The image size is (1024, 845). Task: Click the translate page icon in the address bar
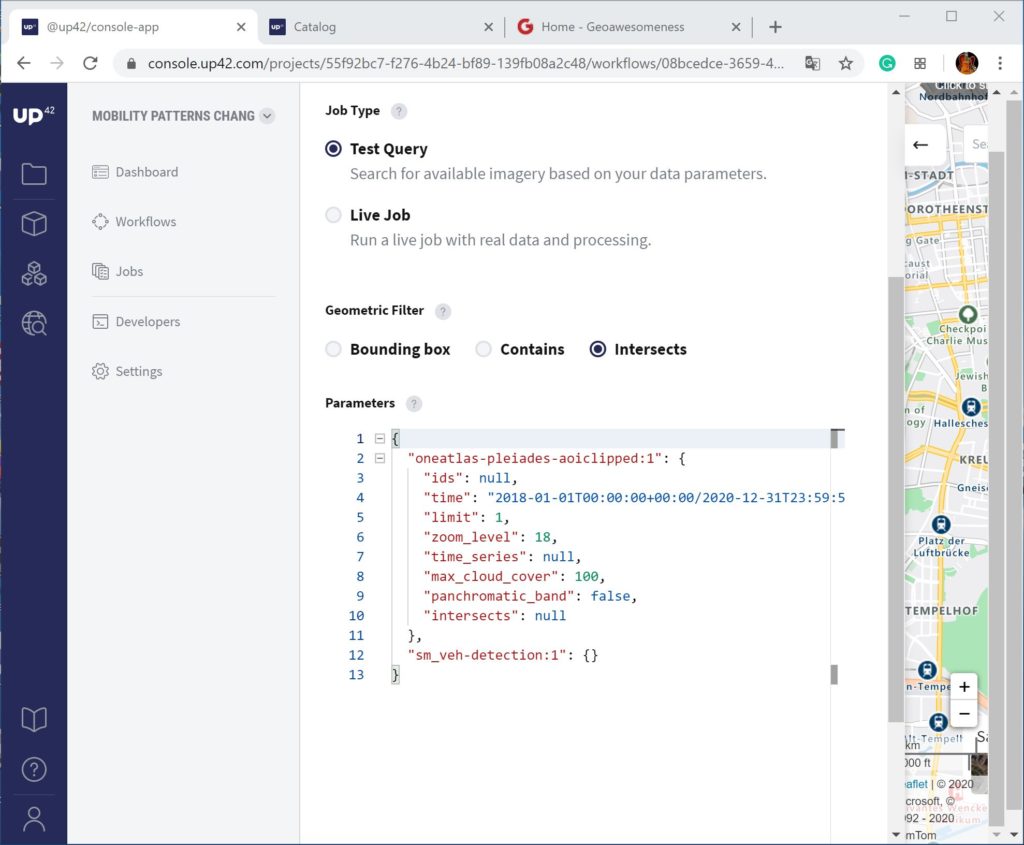pyautogui.click(x=812, y=63)
